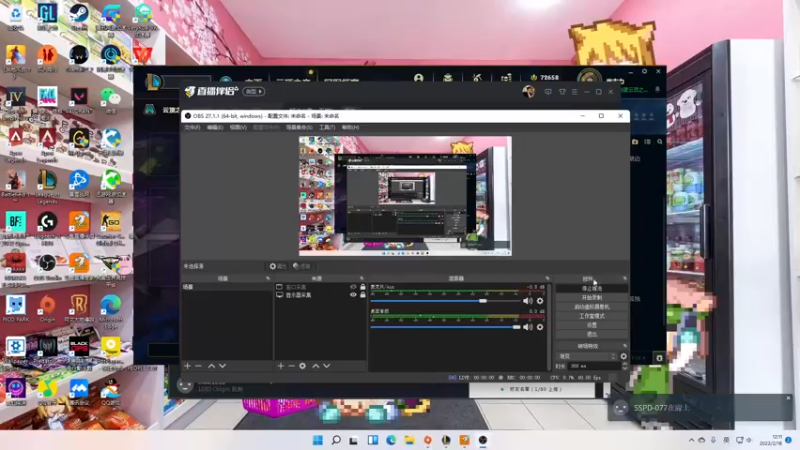Move selected source up in list

[316, 366]
